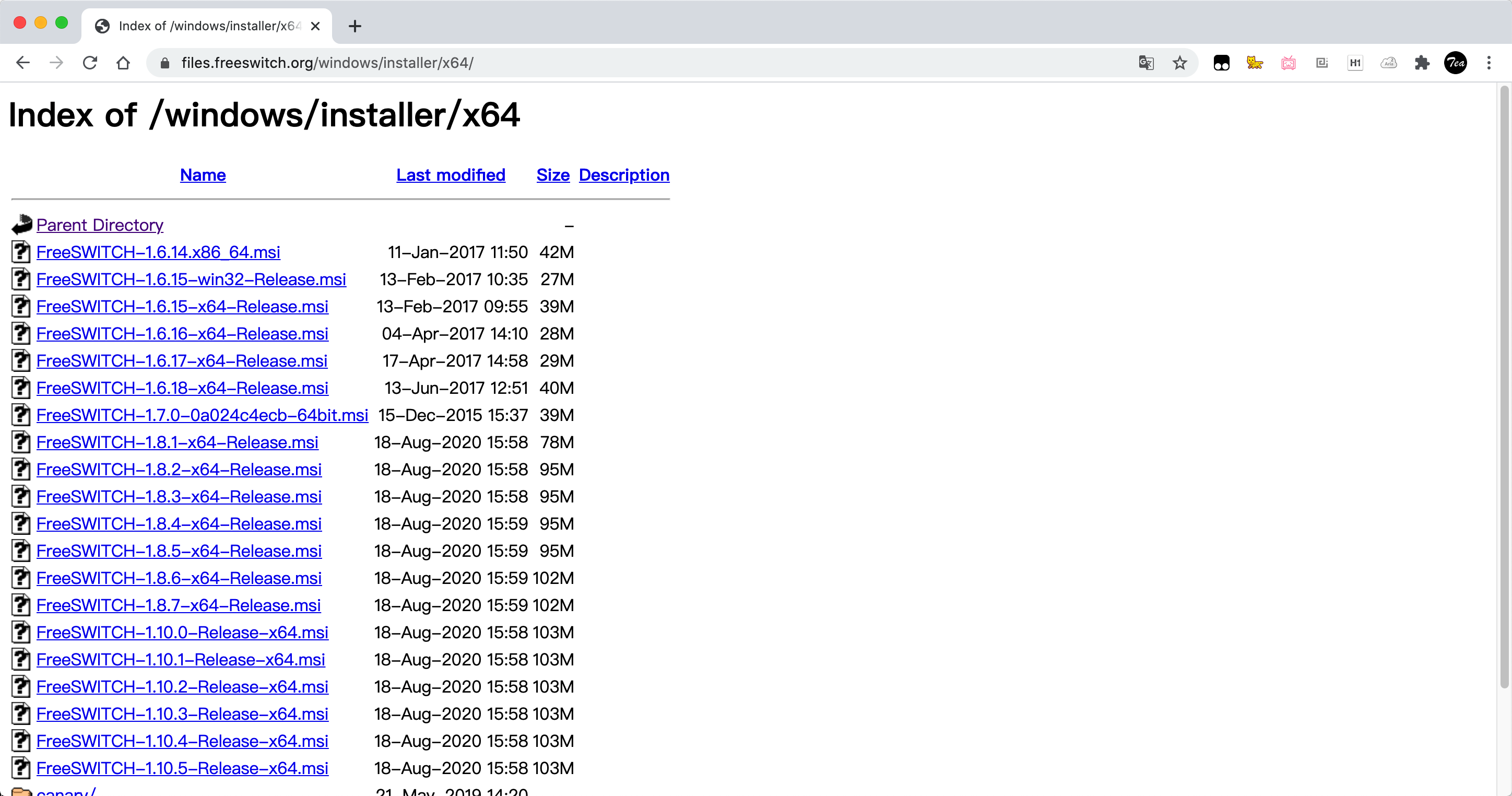Reload the page with refresh icon
Screen dimensions: 1512x796
[90, 63]
